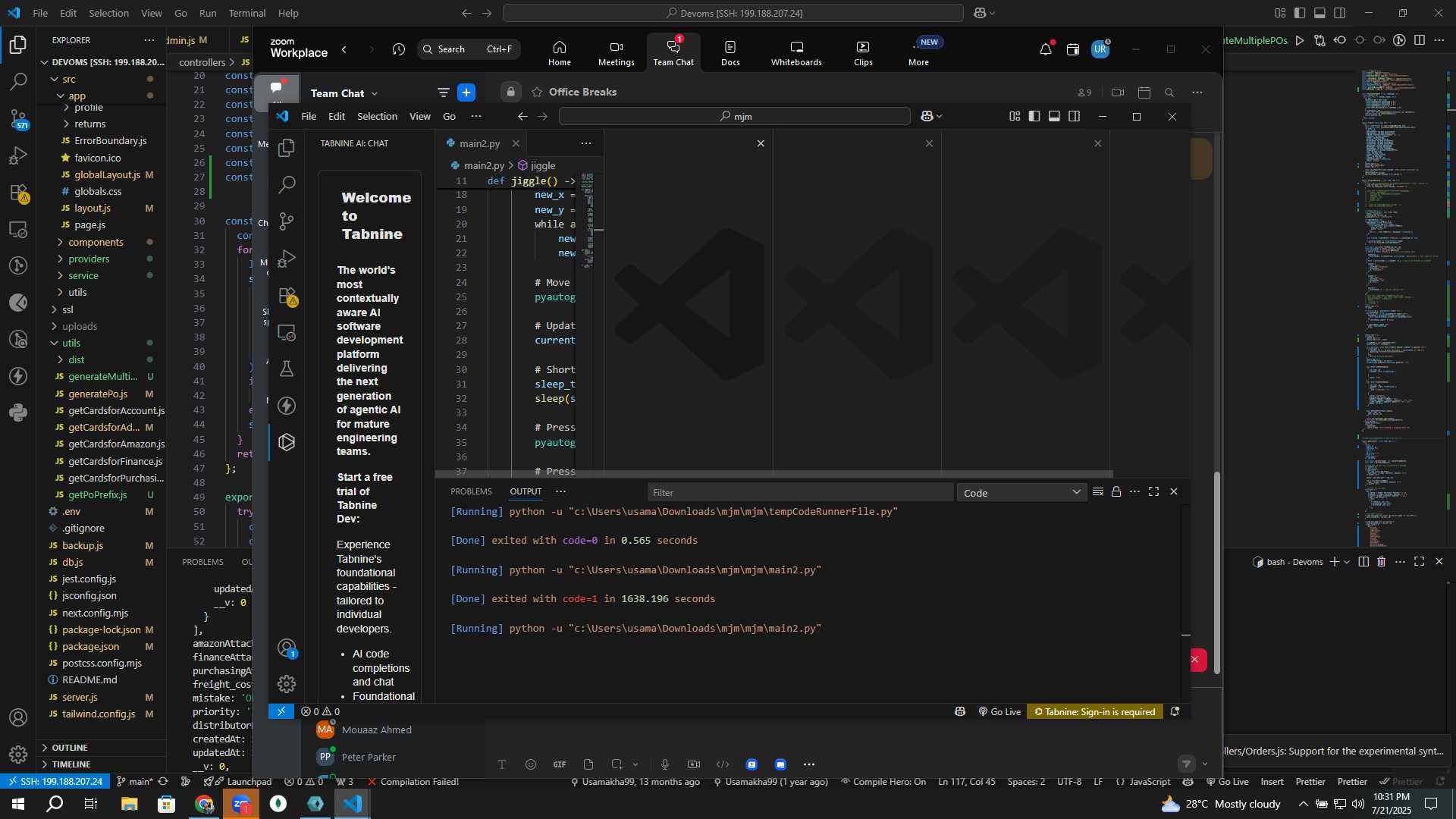Screen dimensions: 1456x819
Task: Toggle secondary sidebar in front VS Code title bar
Action: (1074, 116)
